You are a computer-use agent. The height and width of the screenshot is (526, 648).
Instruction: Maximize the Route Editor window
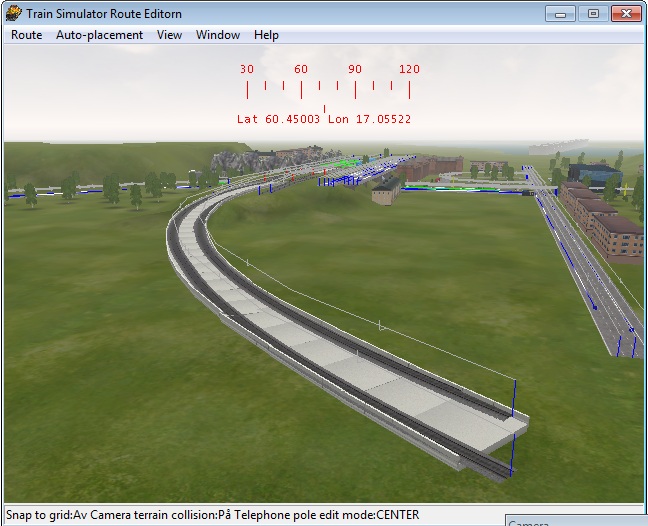(593, 13)
